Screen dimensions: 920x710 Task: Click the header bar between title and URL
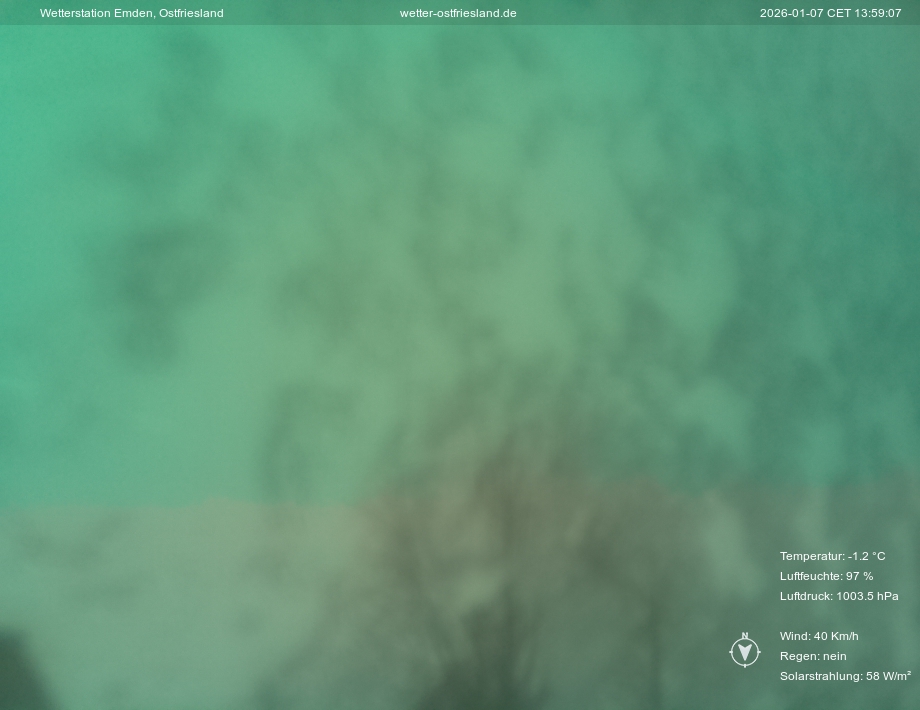[x=310, y=13]
